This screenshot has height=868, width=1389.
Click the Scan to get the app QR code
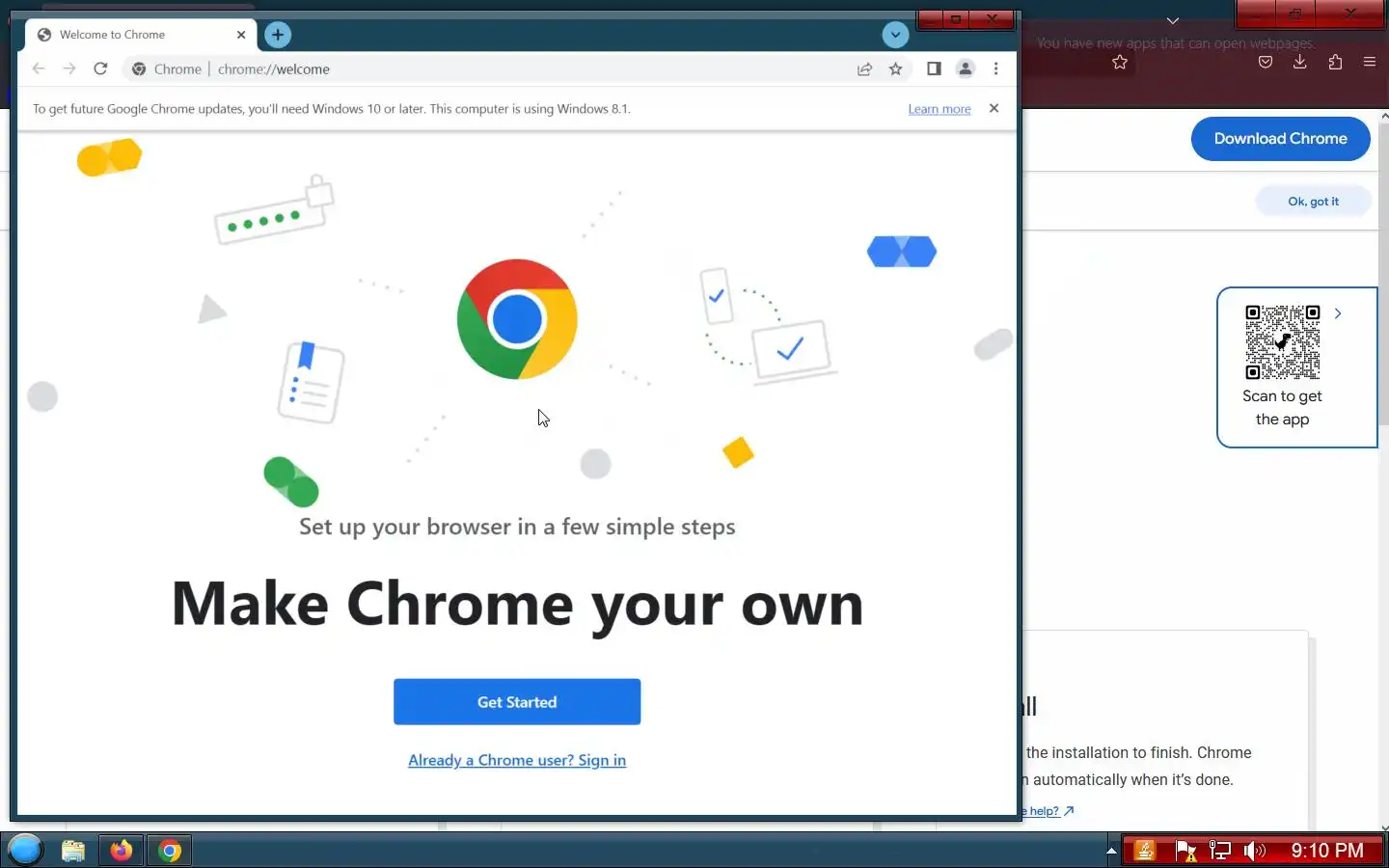(1282, 342)
